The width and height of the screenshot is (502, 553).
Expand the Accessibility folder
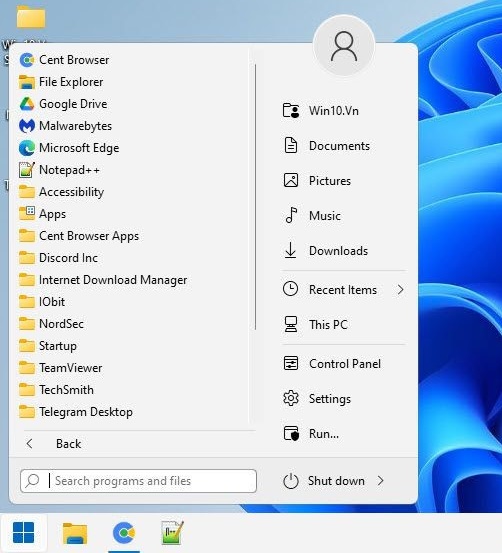tap(61, 192)
